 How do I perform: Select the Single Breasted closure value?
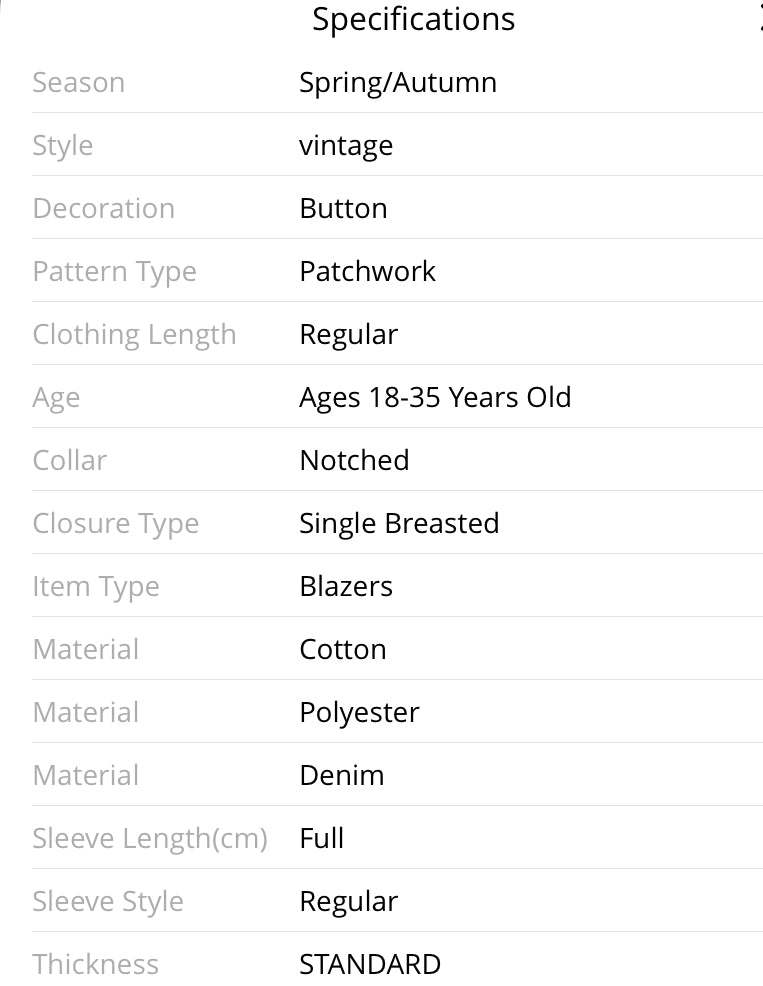[x=399, y=524]
